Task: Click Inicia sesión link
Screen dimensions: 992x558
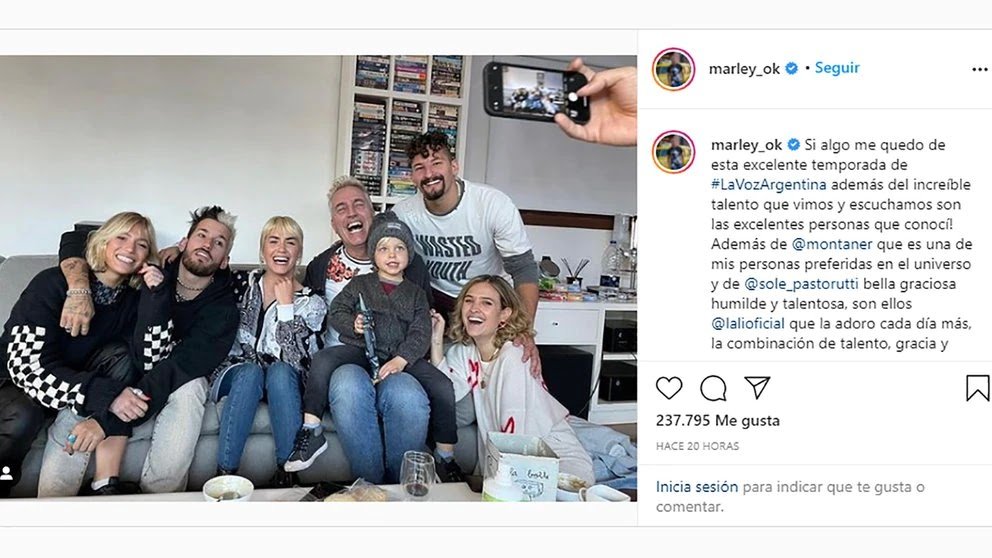Action: [697, 487]
